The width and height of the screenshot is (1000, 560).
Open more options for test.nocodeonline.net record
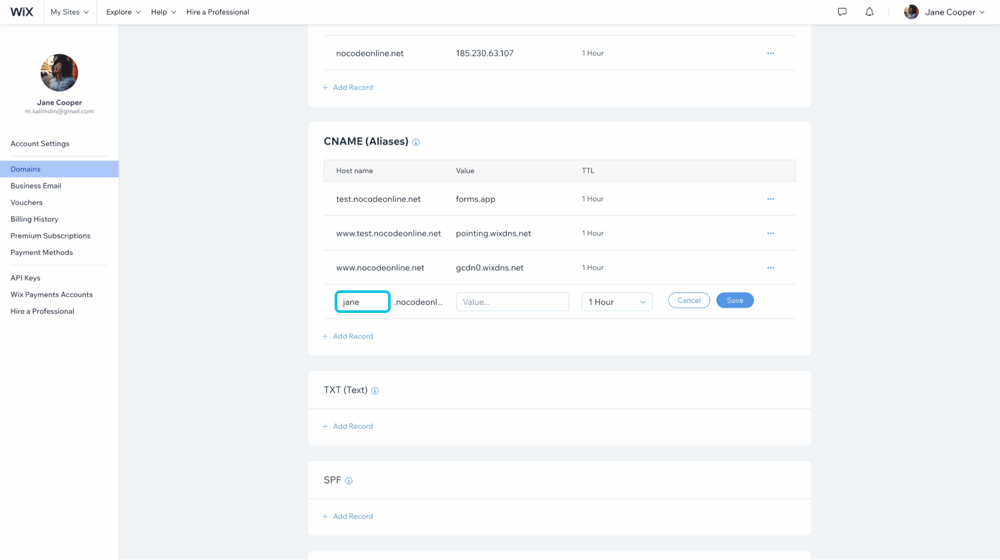click(x=770, y=199)
